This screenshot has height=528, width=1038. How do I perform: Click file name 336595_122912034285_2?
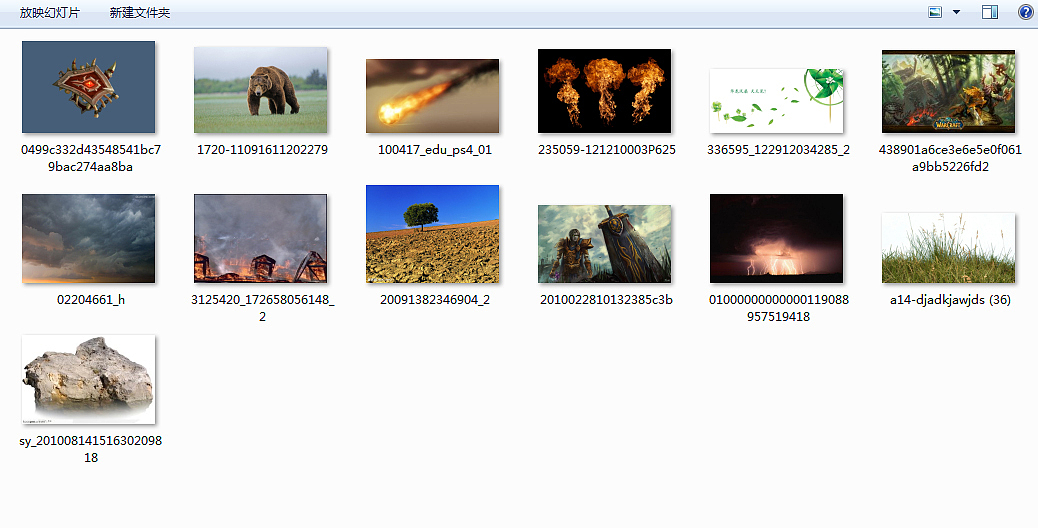(778, 150)
